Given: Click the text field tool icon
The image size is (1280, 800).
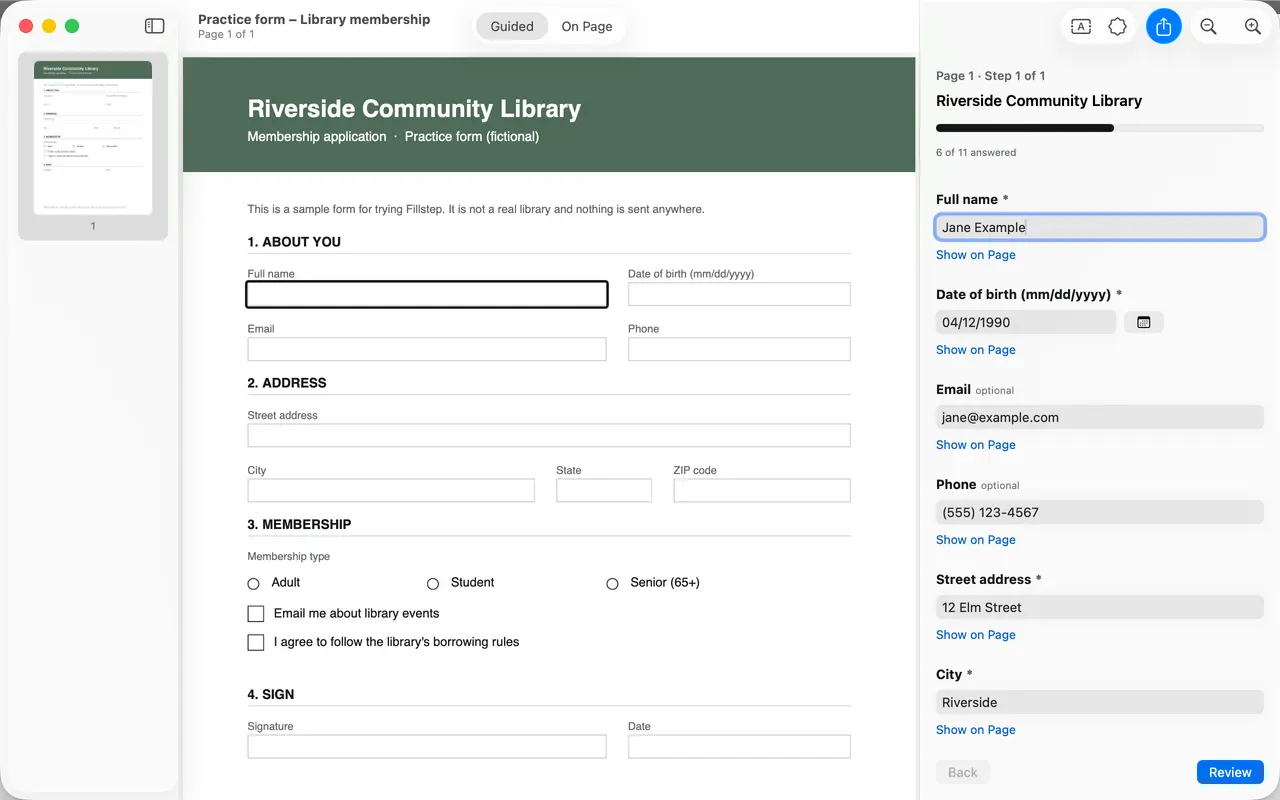Looking at the screenshot, I should [1081, 27].
